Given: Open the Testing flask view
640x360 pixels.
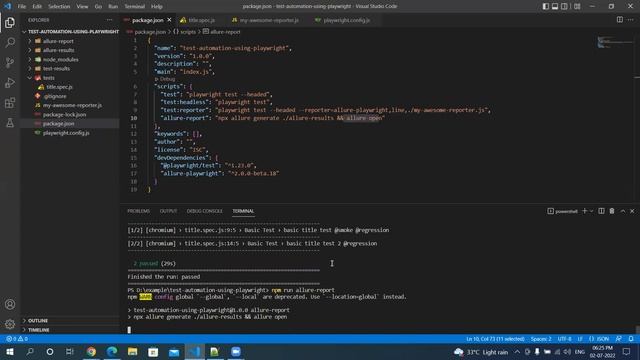Looking at the screenshot, I should [x=10, y=122].
